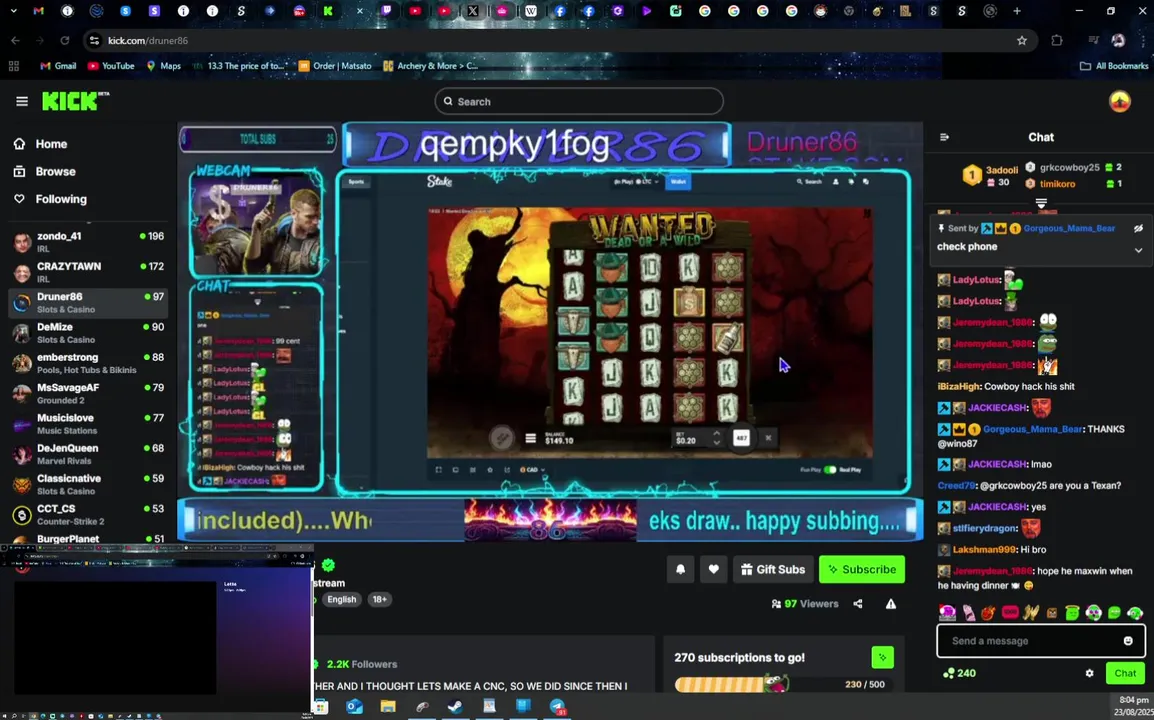Viewport: 1154px width, 720px height.
Task: Select the green chat-bubble emote
Action: [1114, 613]
